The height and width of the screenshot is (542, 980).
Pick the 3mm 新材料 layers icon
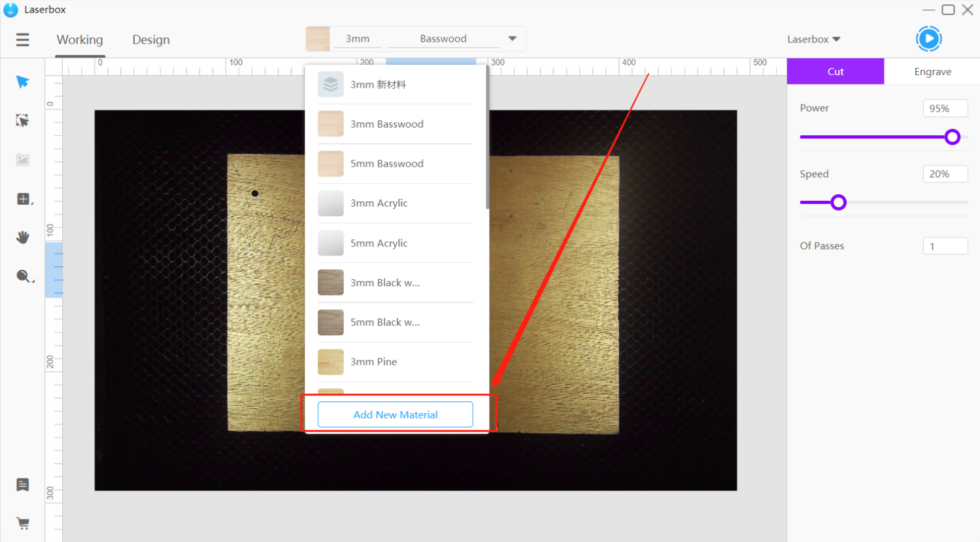click(x=331, y=84)
